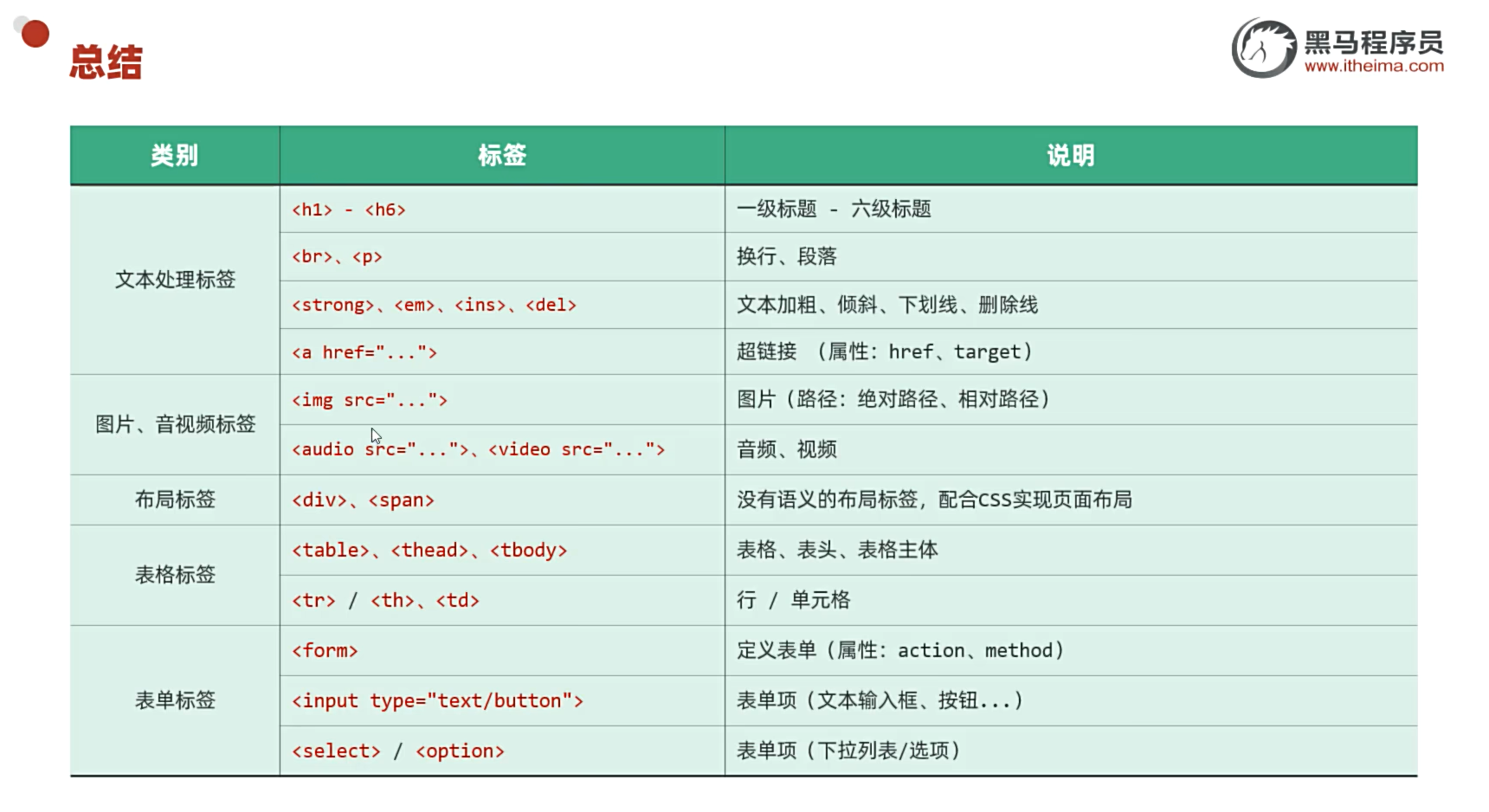Select description 行 / 单元格
This screenshot has height=812, width=1489.
tap(793, 600)
